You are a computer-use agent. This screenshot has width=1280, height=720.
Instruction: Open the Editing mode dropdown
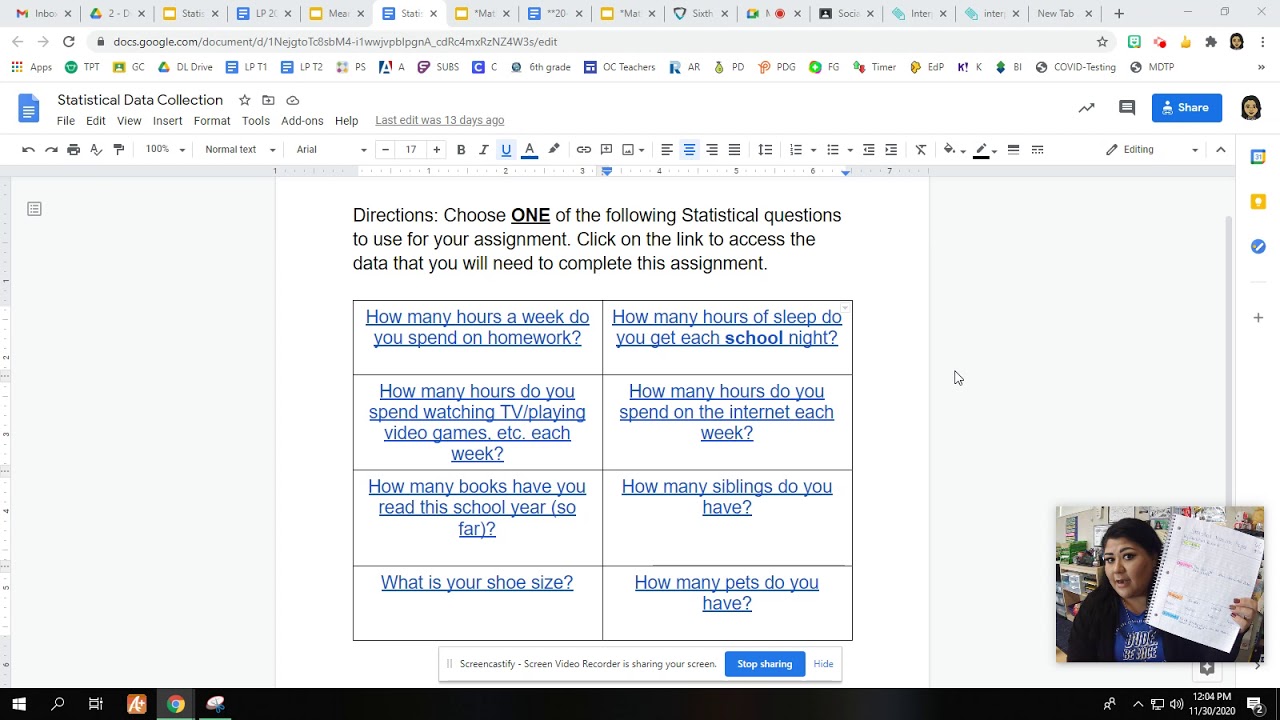tap(1152, 150)
